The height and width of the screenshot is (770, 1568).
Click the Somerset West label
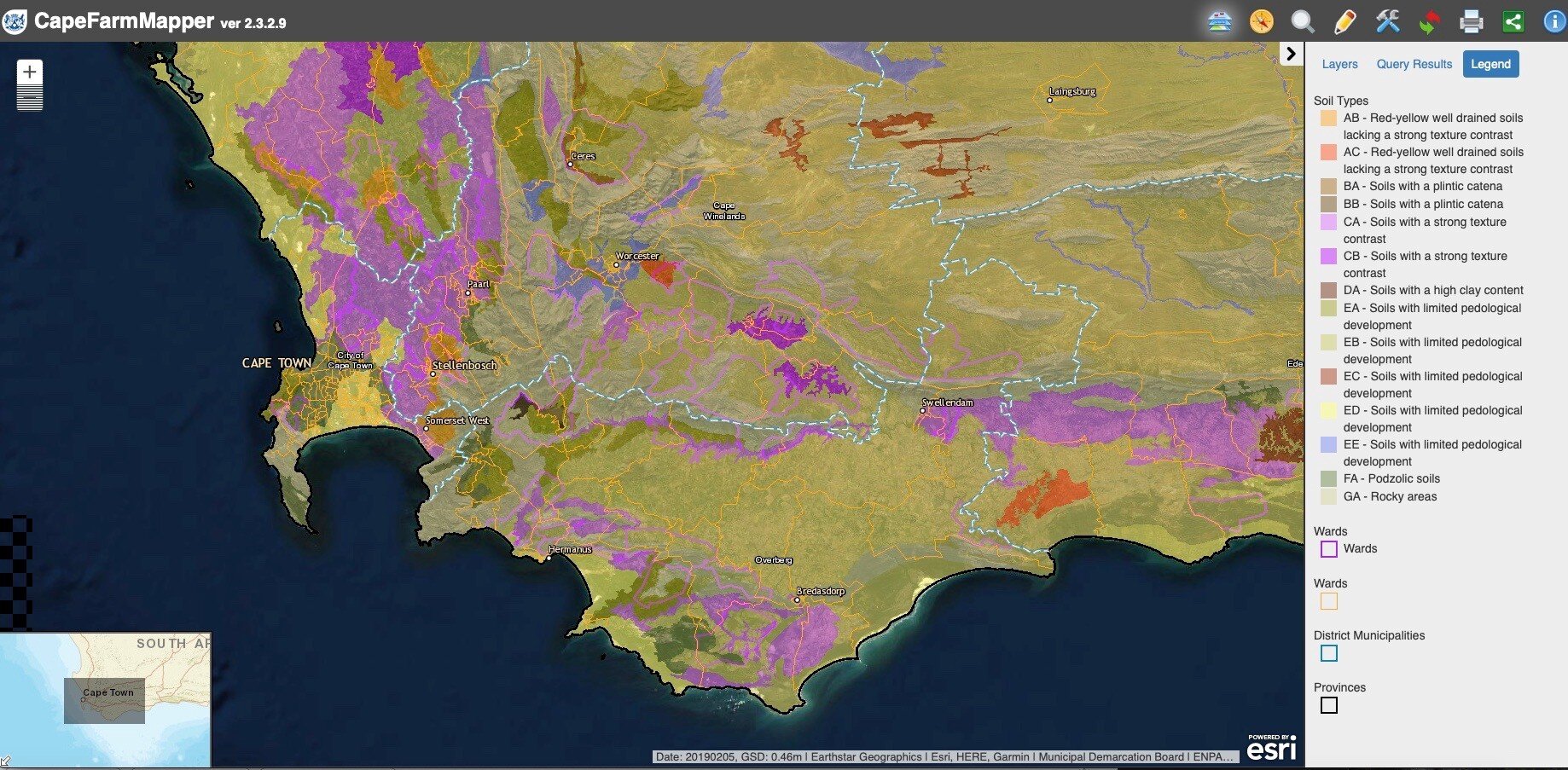tap(456, 420)
